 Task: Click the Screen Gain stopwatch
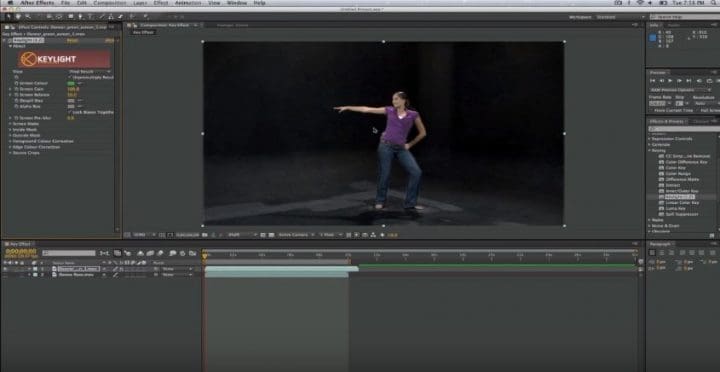[x=16, y=89]
